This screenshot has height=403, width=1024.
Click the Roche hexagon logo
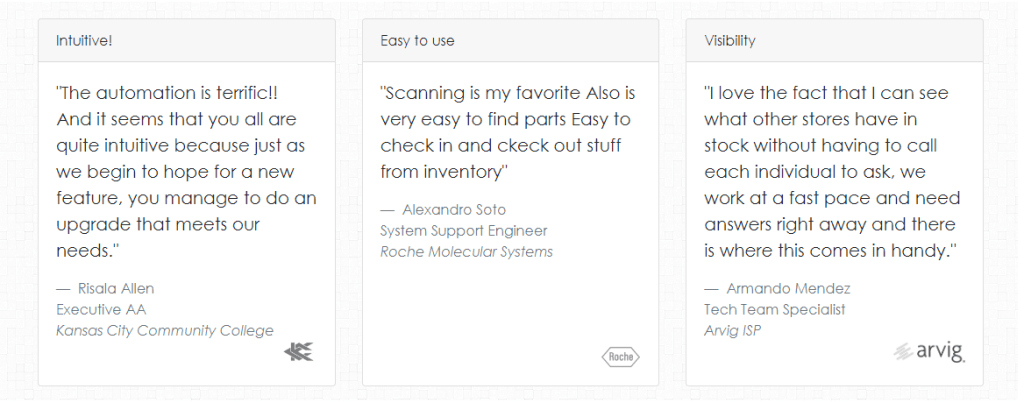(620, 356)
